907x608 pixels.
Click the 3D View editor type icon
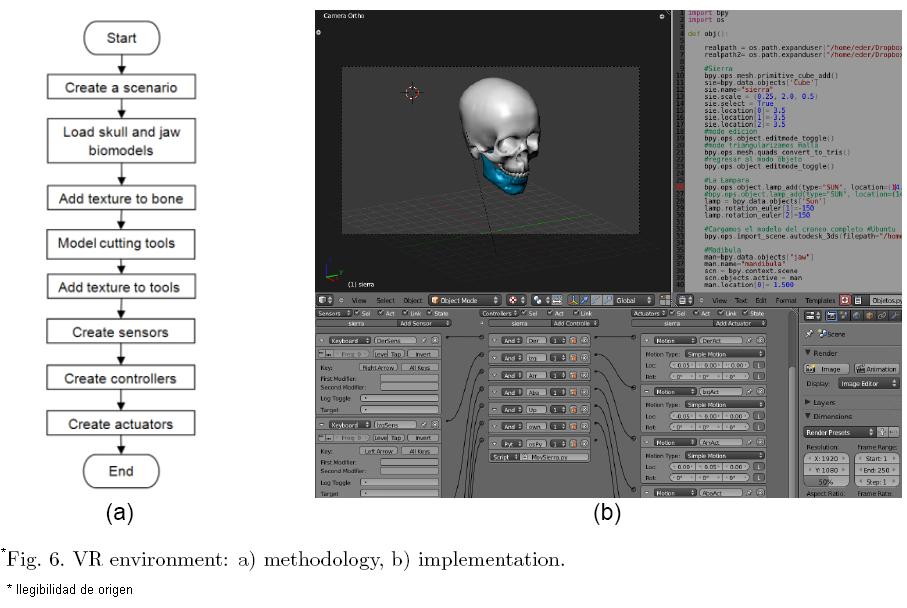(325, 299)
